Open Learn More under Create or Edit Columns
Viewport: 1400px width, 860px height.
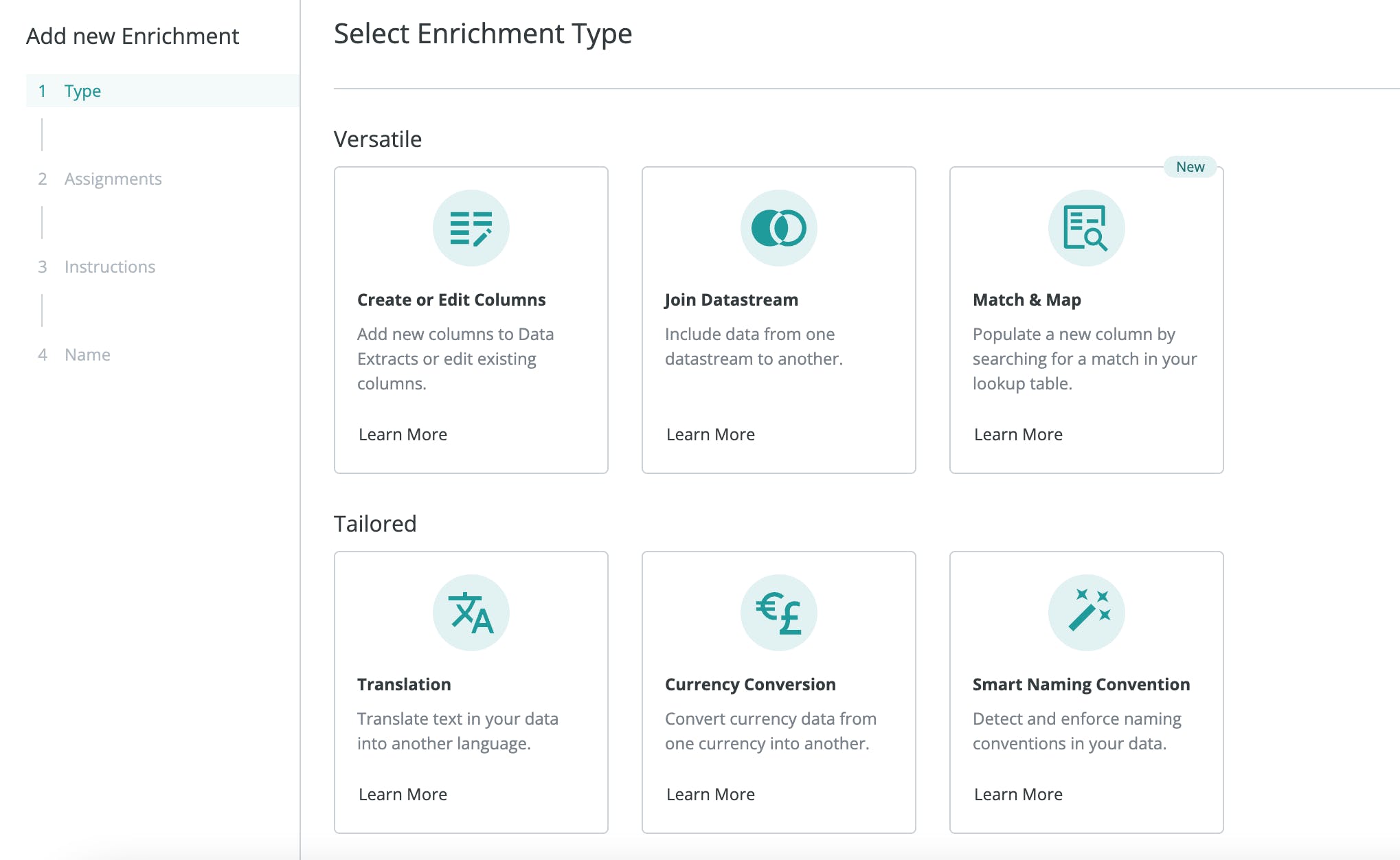click(403, 434)
